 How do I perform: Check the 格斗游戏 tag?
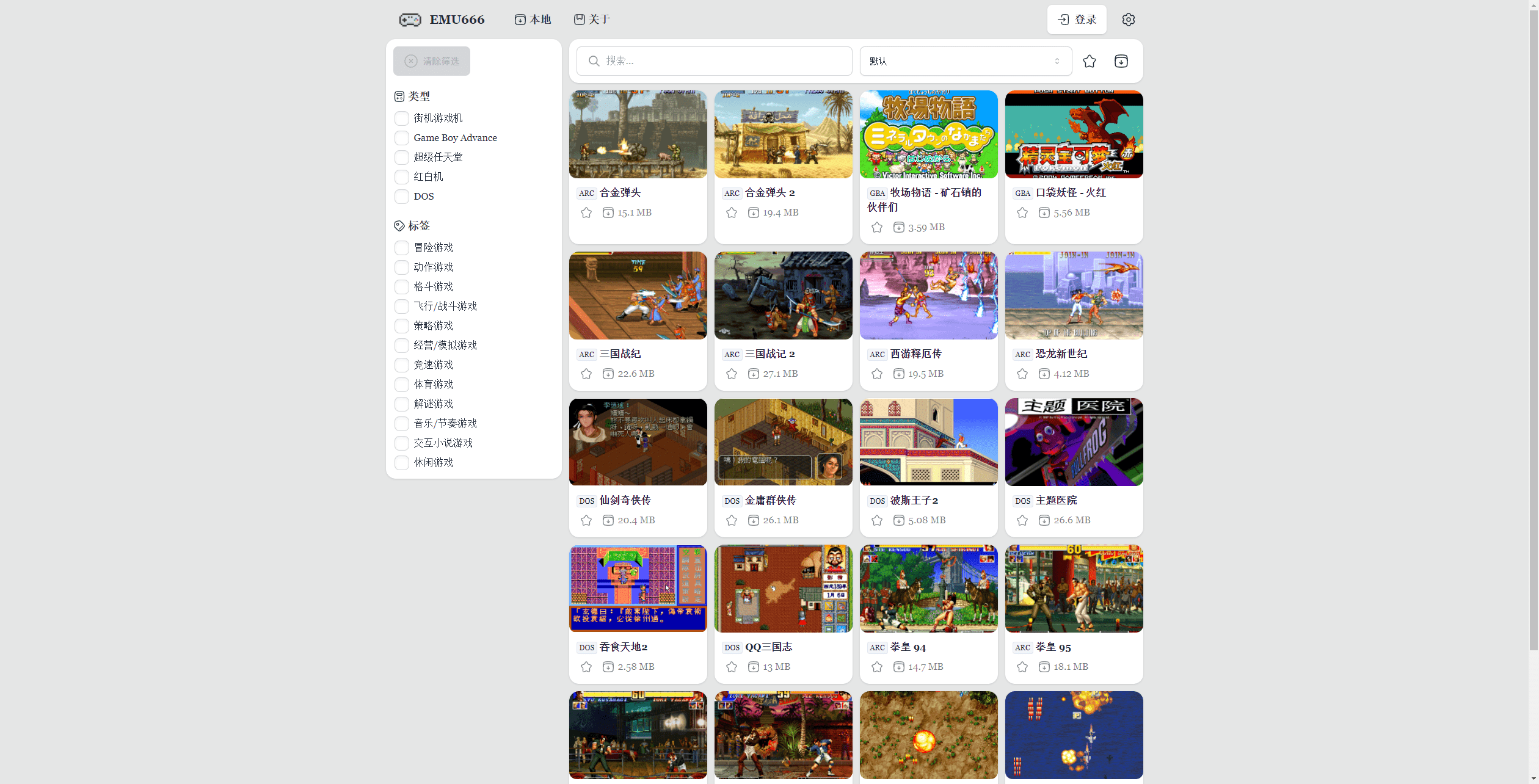point(402,286)
